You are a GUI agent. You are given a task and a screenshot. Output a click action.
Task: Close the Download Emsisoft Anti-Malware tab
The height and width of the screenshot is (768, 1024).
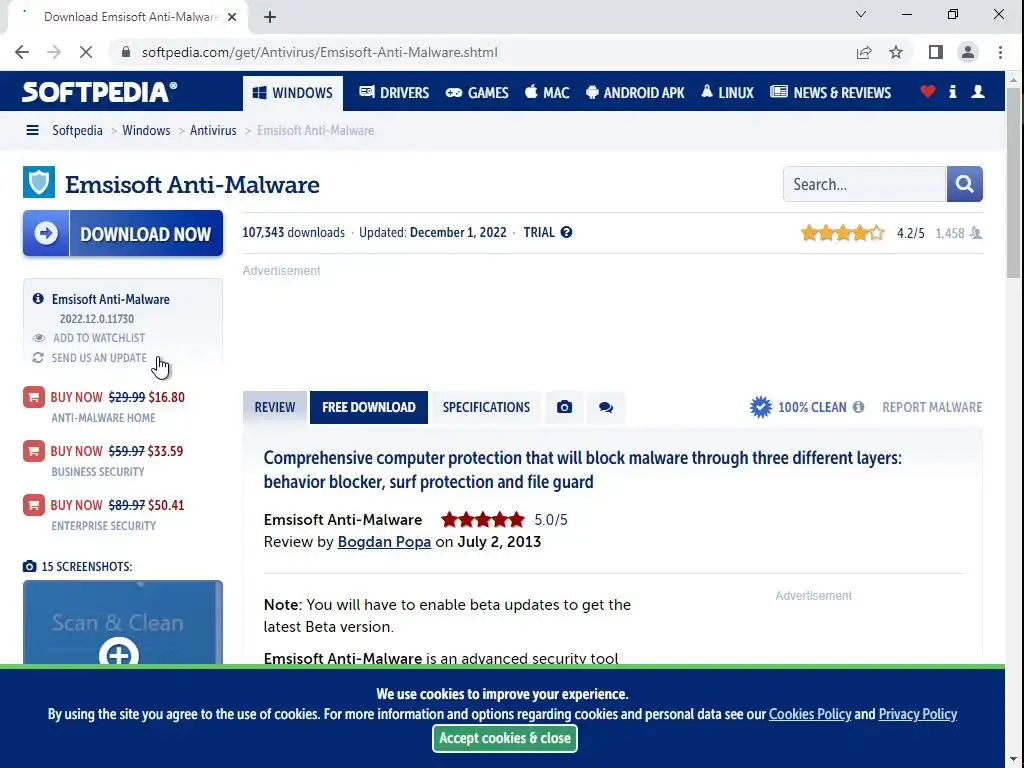[x=232, y=17]
